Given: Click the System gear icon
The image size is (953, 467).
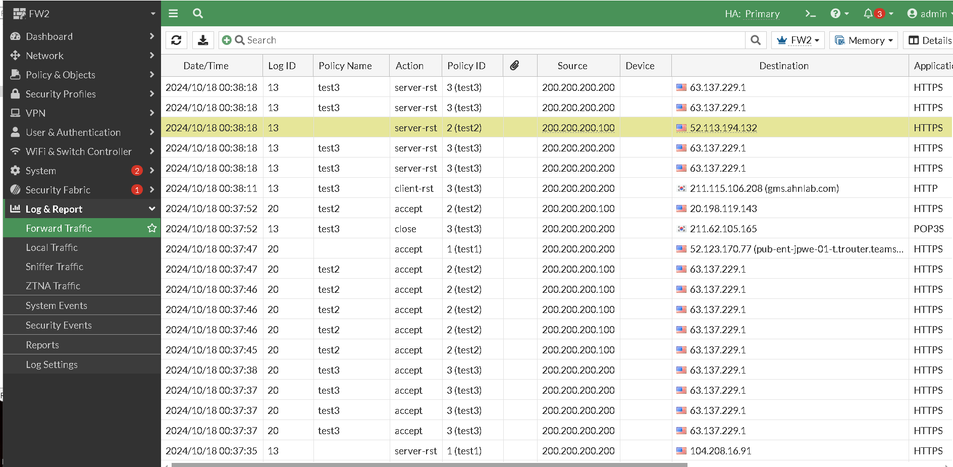Looking at the screenshot, I should coord(15,171).
